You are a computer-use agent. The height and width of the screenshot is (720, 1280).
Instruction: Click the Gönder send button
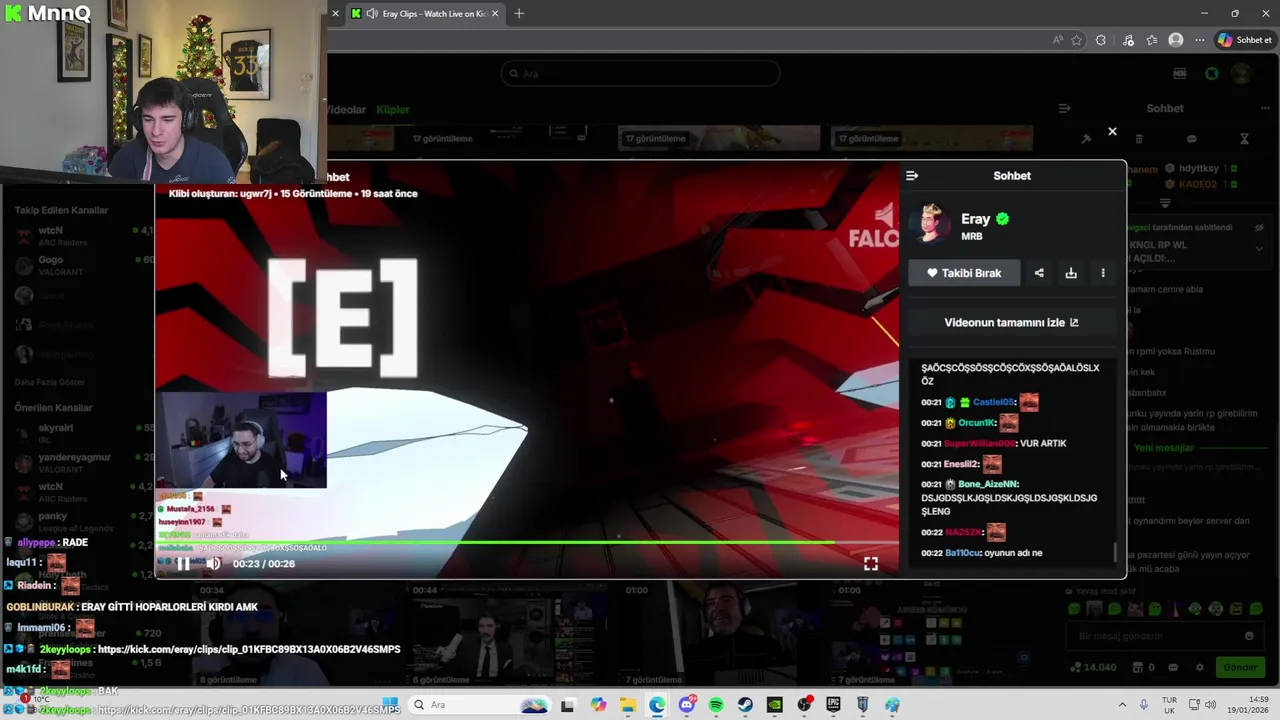point(1240,667)
